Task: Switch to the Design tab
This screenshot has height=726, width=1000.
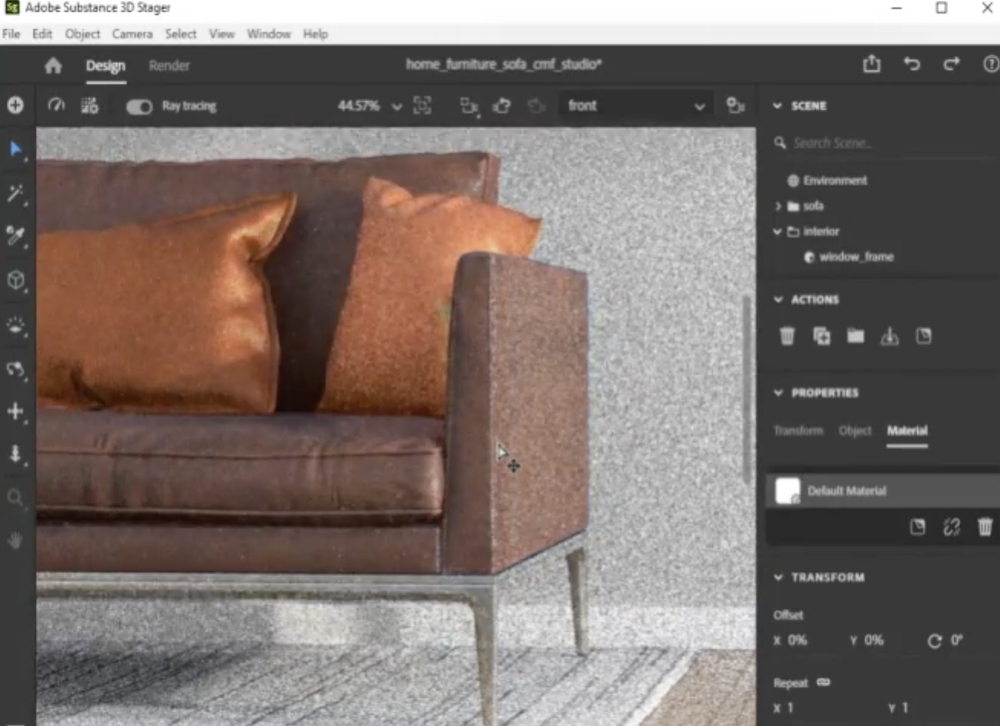Action: [x=106, y=66]
